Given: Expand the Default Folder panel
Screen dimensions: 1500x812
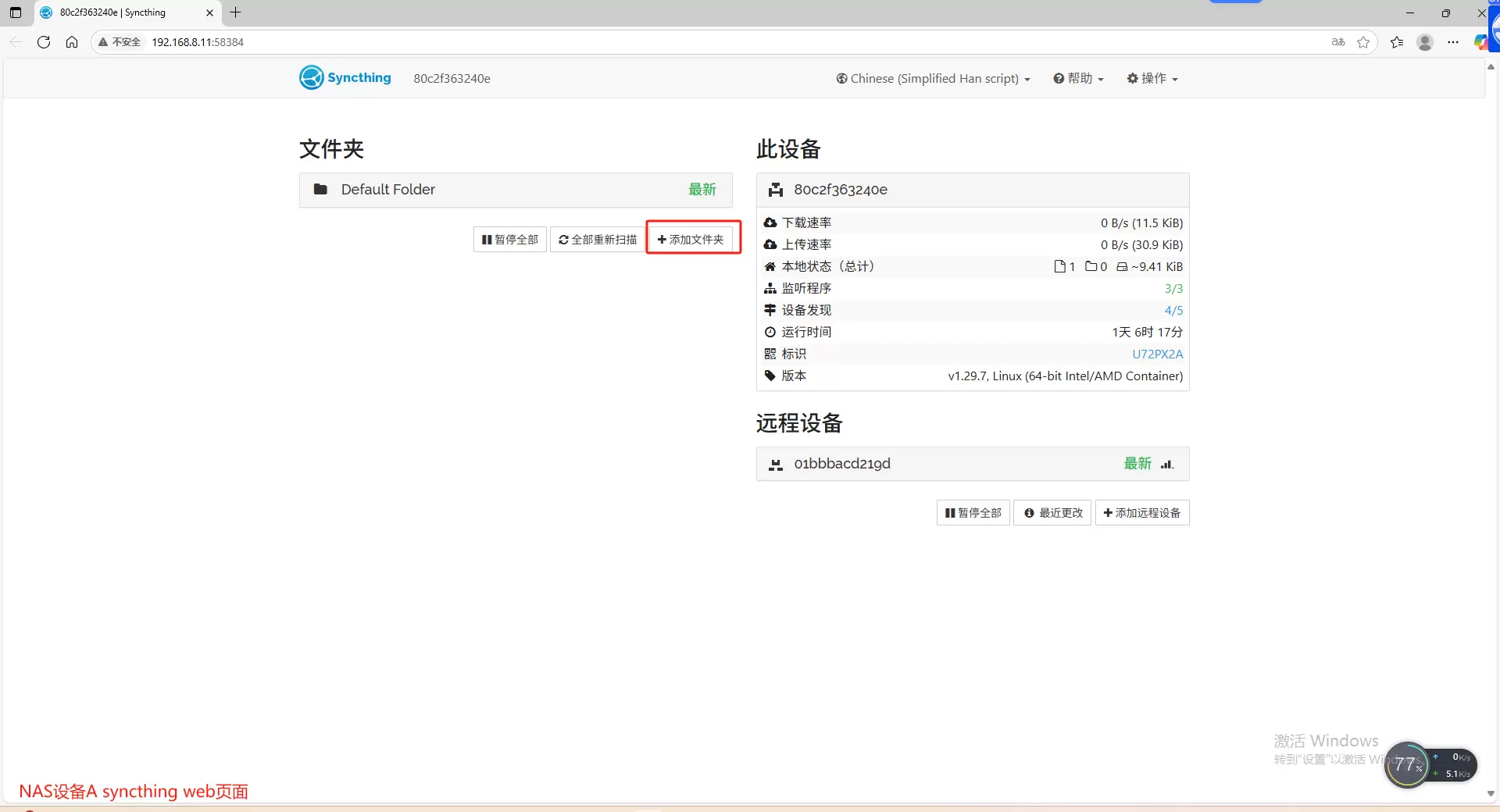Looking at the screenshot, I should tap(515, 190).
